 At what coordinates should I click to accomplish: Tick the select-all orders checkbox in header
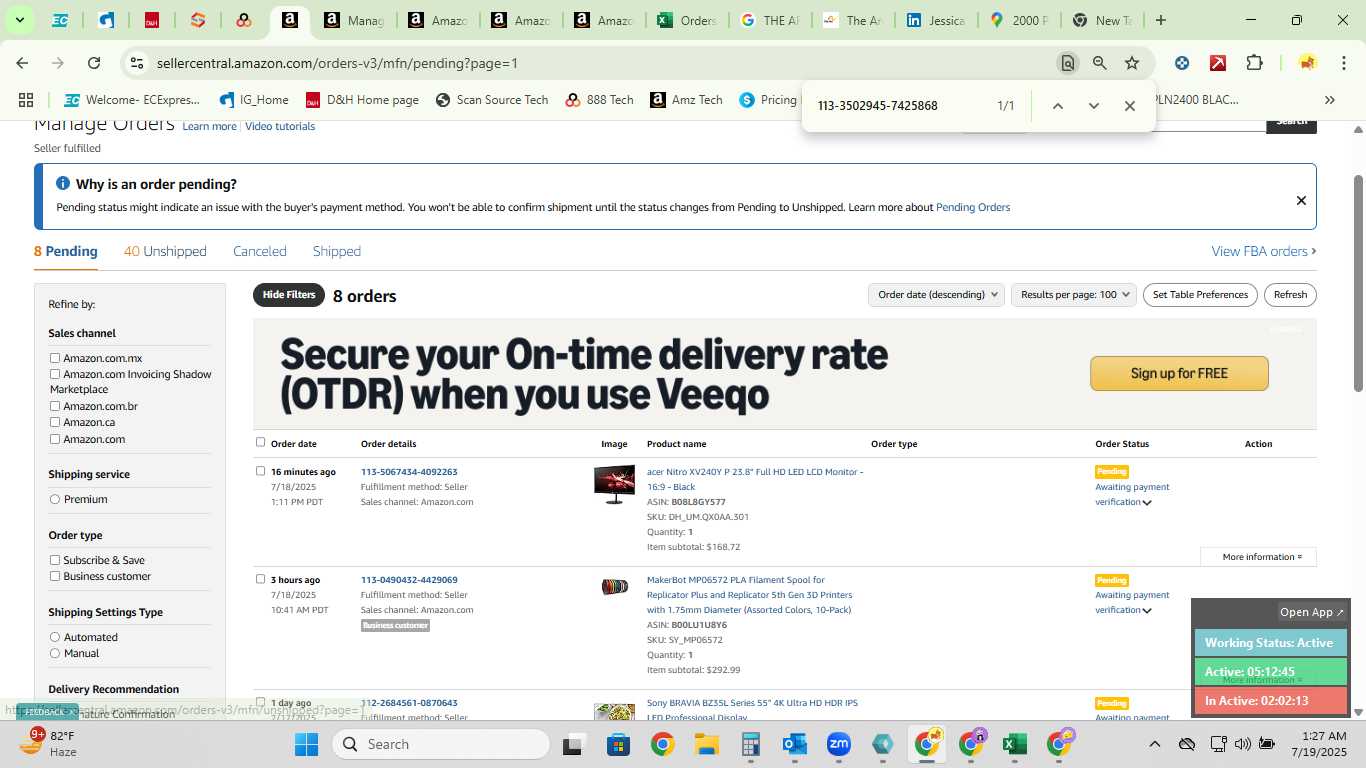click(x=261, y=442)
